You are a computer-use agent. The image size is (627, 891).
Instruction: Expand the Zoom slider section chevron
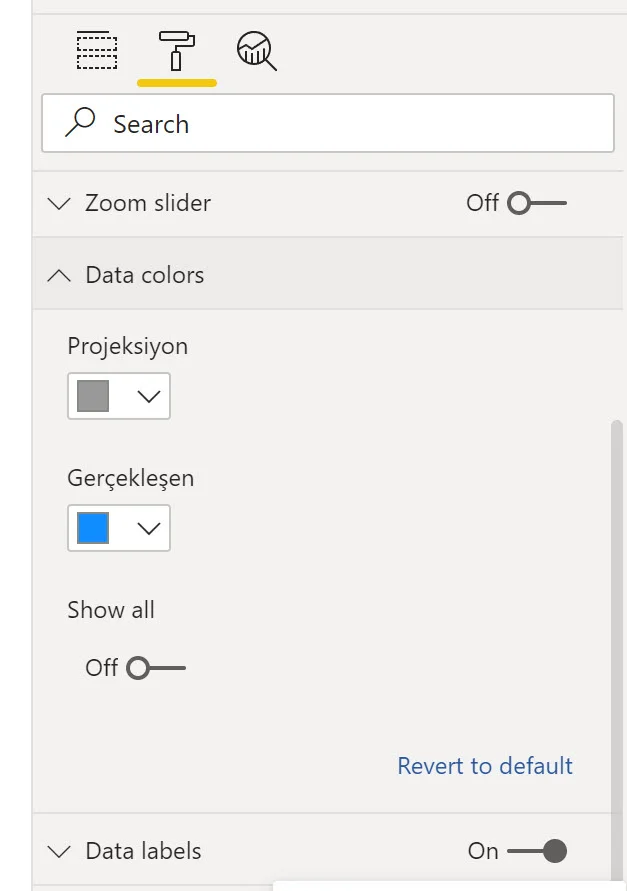[60, 204]
